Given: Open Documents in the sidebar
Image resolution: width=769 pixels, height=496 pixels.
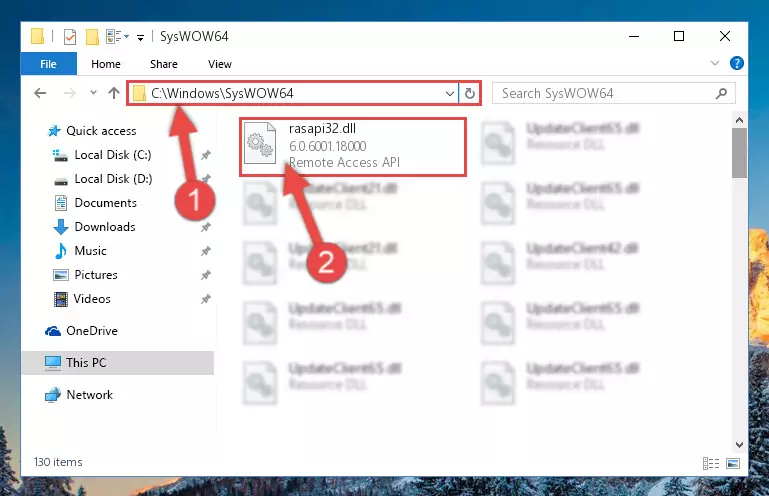Looking at the screenshot, I should click(x=105, y=203).
